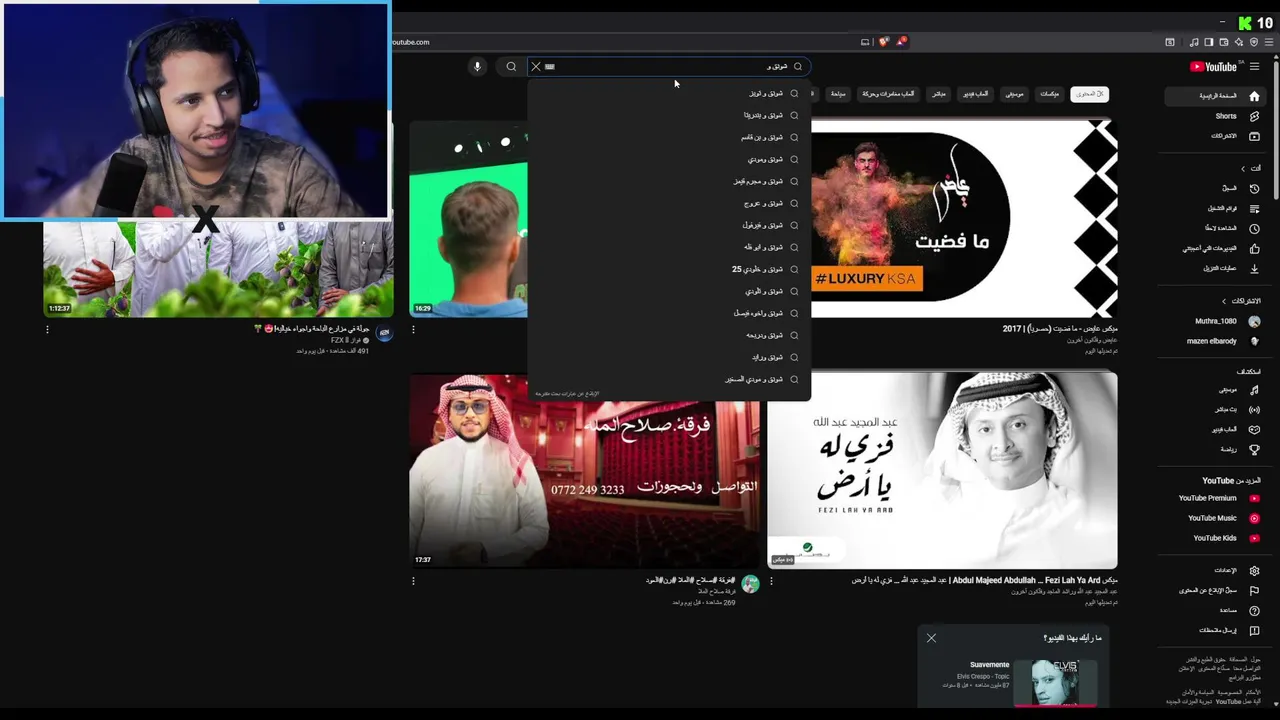The image size is (1280, 720).
Task: Open more options for the 17:37 video
Action: pyautogui.click(x=413, y=581)
